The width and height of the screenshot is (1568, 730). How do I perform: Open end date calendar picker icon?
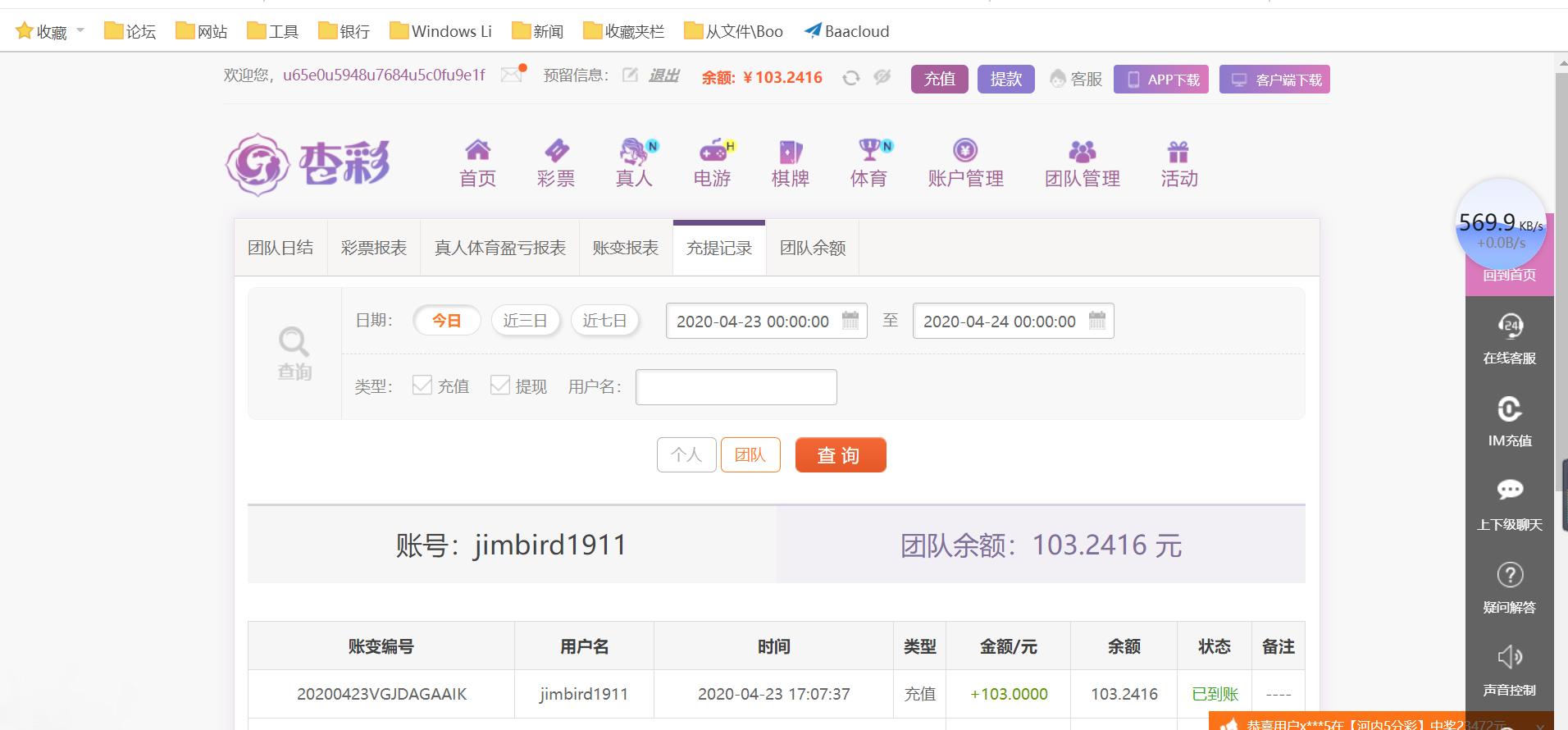point(1097,321)
